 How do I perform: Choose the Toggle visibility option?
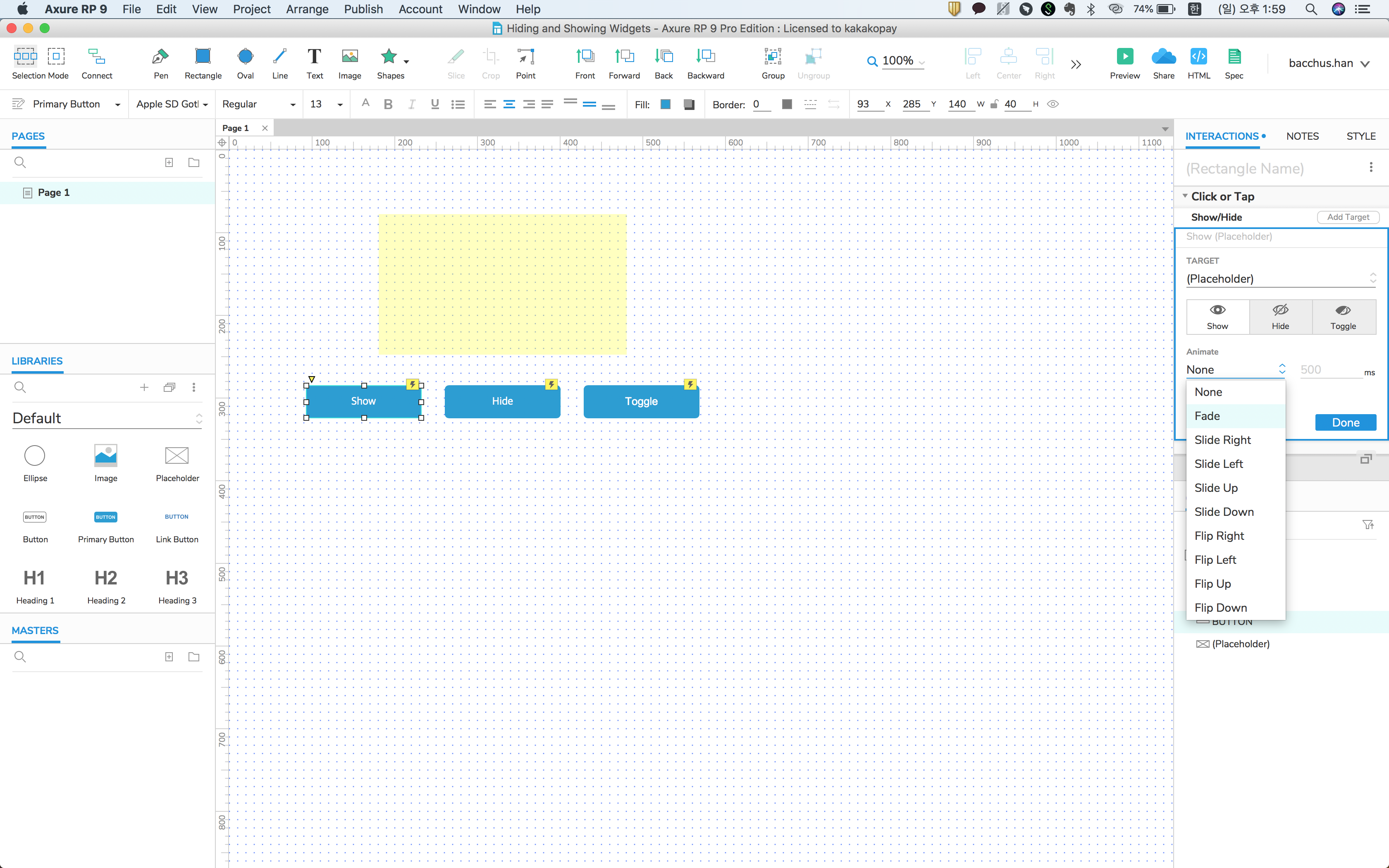tap(1343, 316)
